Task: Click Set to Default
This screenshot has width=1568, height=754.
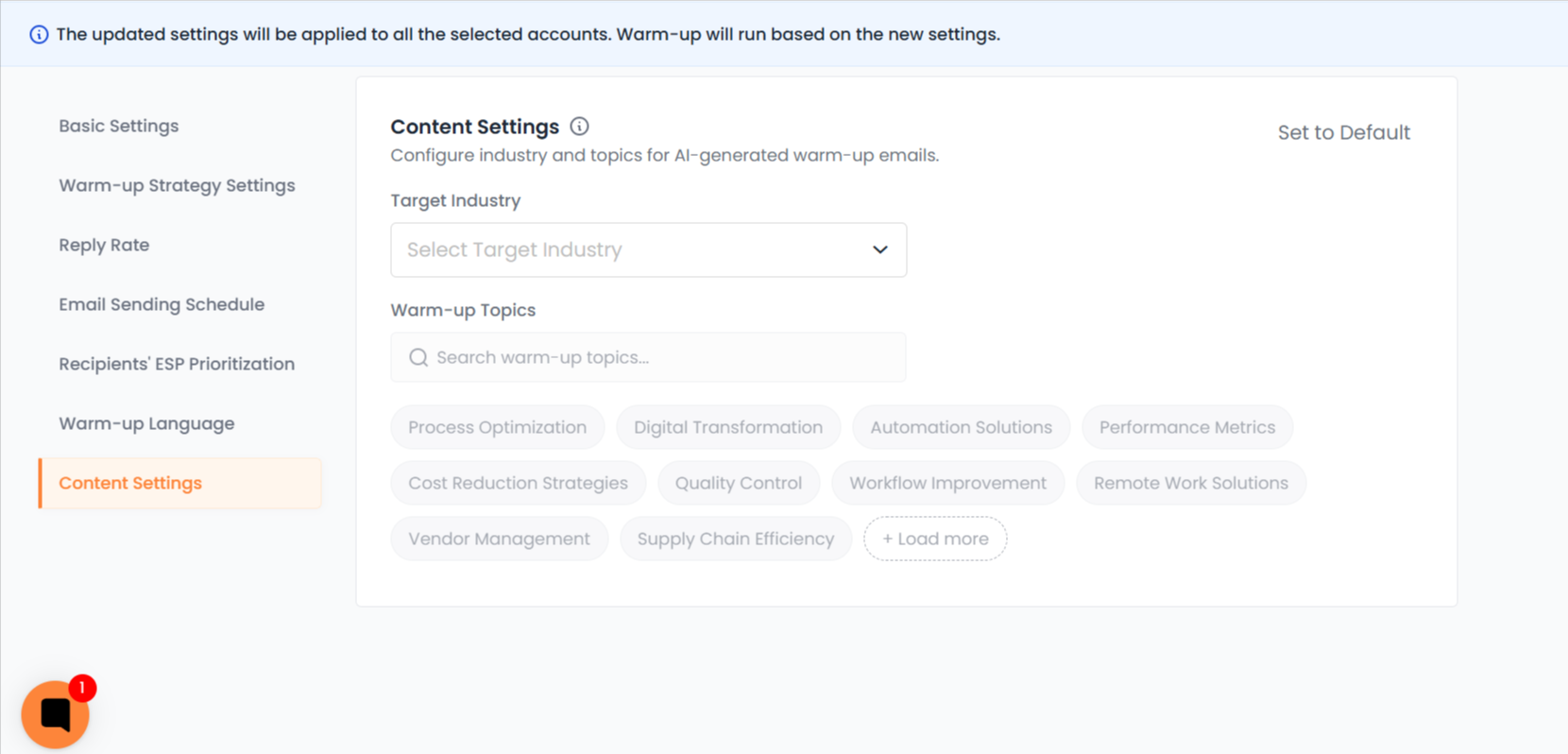Action: [x=1343, y=132]
